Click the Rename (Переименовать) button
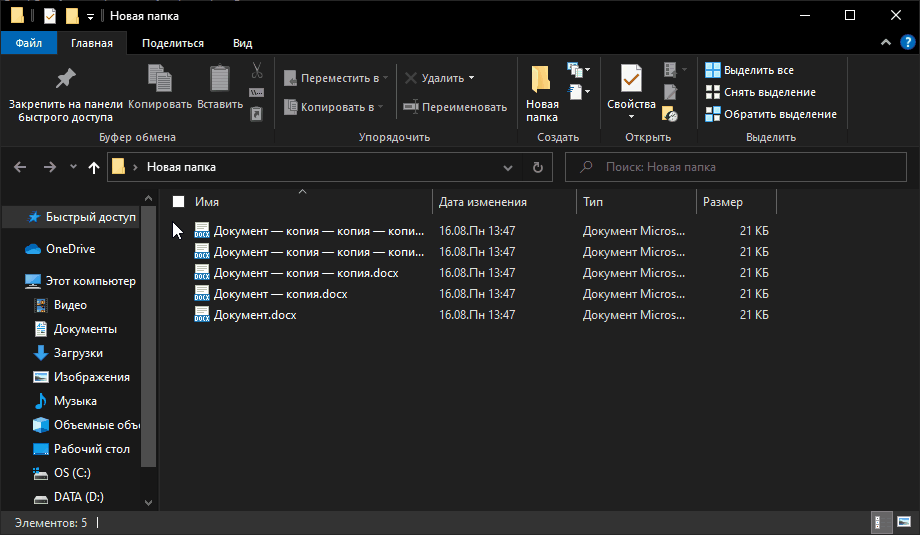 pyautogui.click(x=454, y=107)
